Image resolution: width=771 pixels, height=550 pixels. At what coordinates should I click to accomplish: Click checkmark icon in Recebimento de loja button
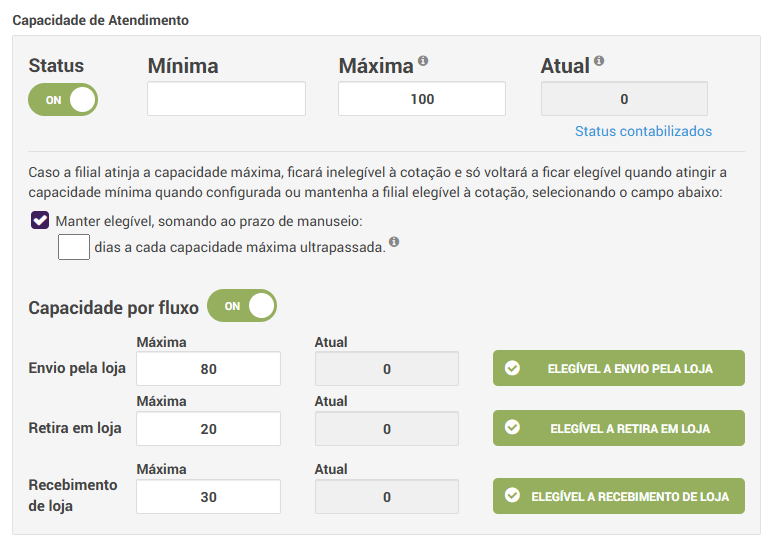(x=513, y=496)
